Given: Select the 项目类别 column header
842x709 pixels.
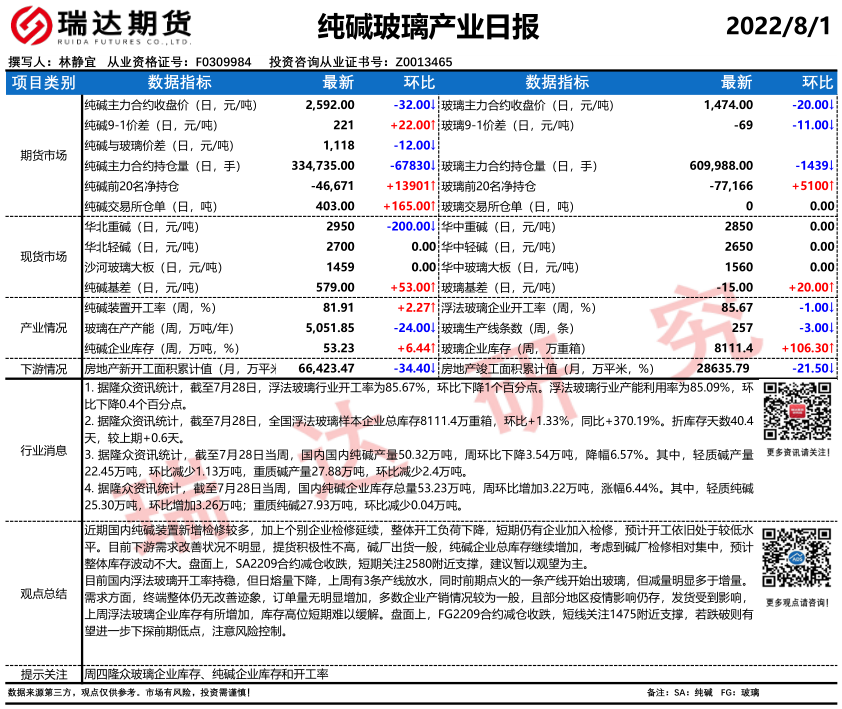Looking at the screenshot, I should [42, 82].
